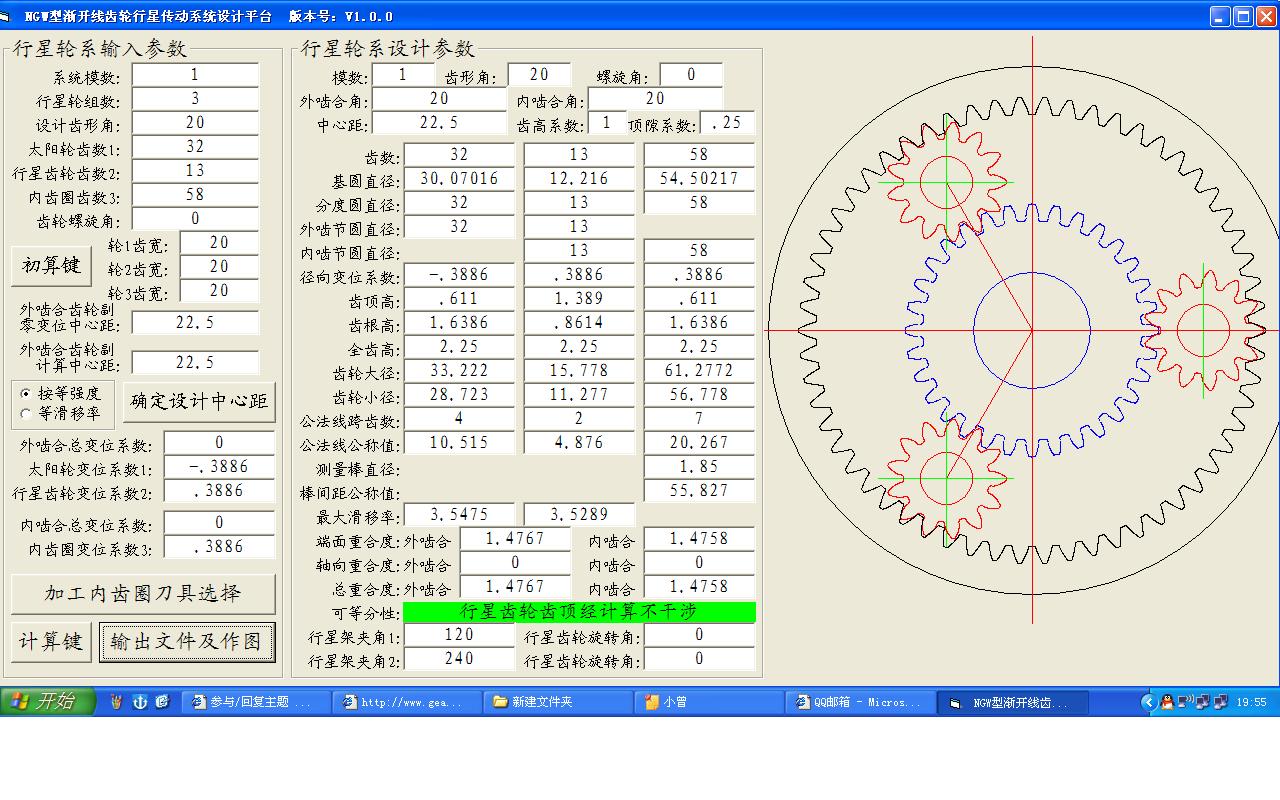Switch to QQ邮箱 taskbar window

(x=859, y=703)
